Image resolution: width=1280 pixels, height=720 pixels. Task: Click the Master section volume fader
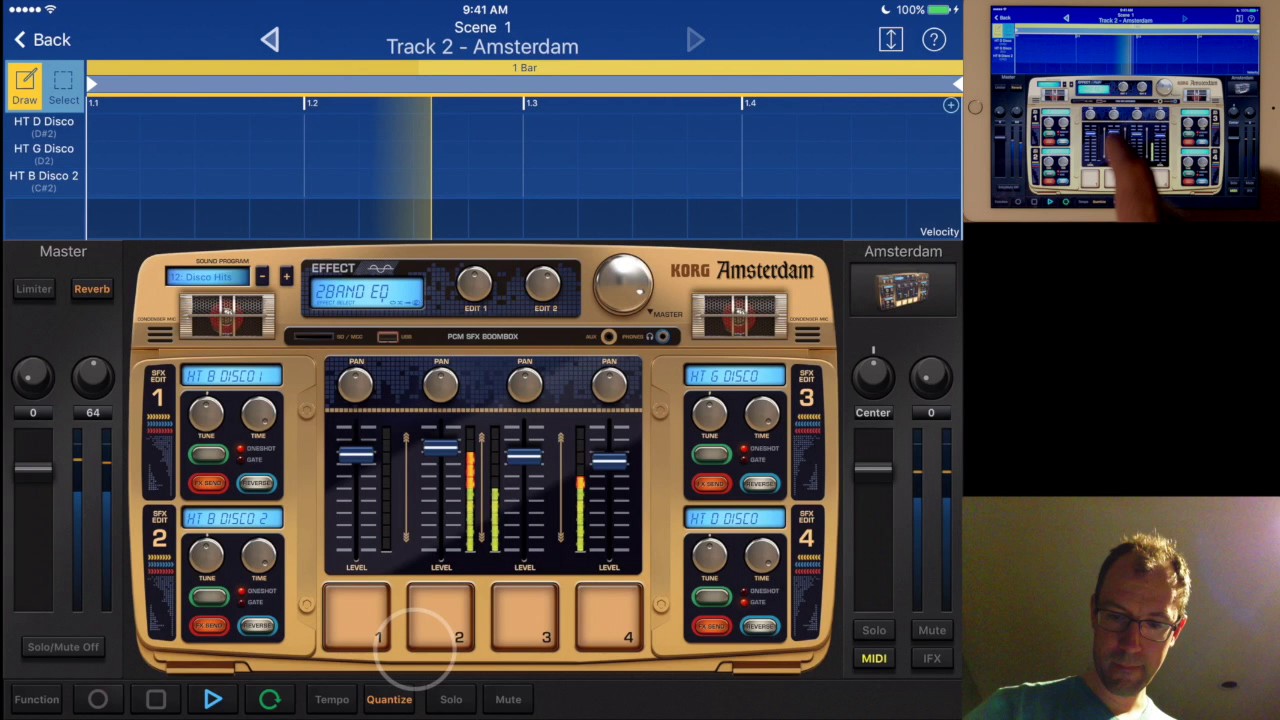pyautogui.click(x=33, y=467)
